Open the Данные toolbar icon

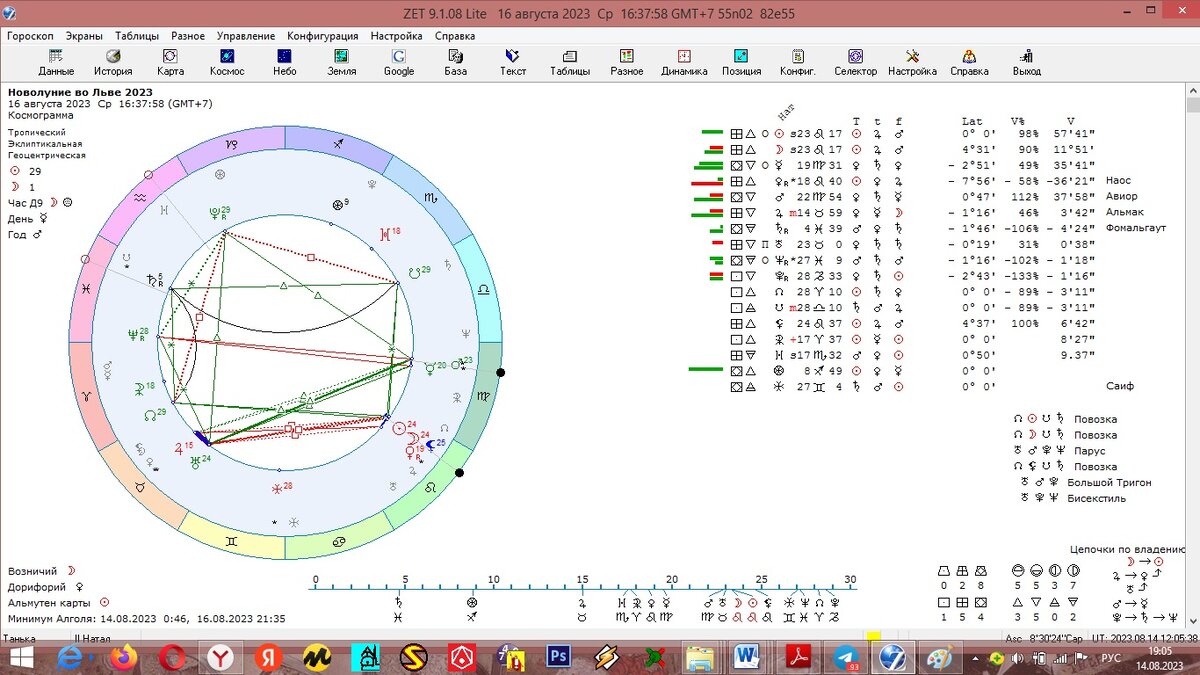[56, 63]
